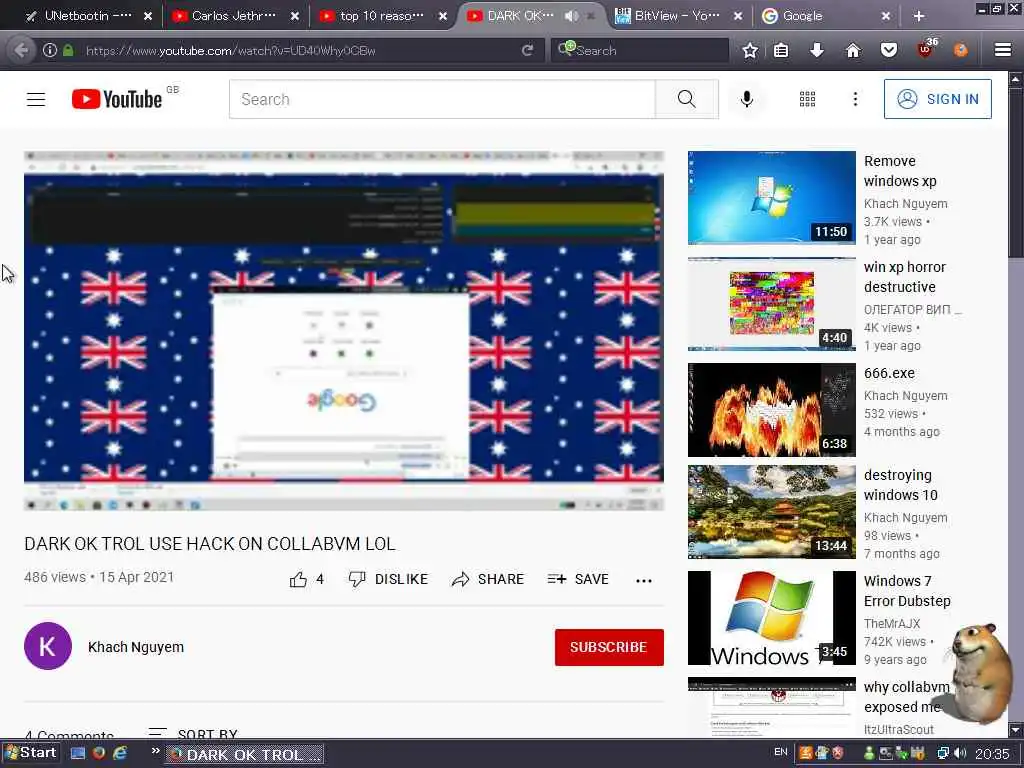Image resolution: width=1024 pixels, height=768 pixels.
Task: Open the YouTube hamburger guide menu
Action: 36,99
